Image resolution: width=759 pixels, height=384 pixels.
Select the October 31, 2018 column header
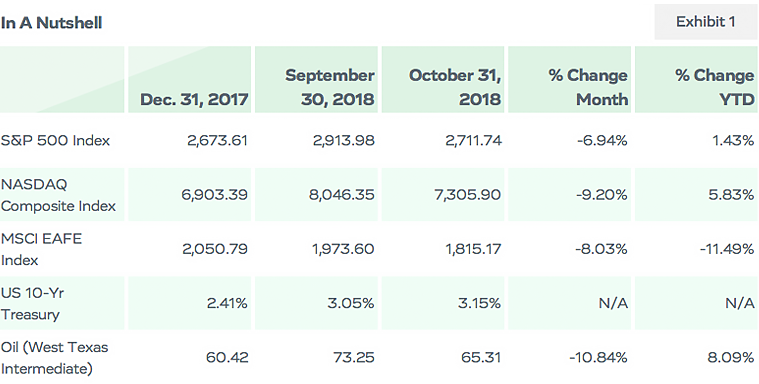click(455, 87)
